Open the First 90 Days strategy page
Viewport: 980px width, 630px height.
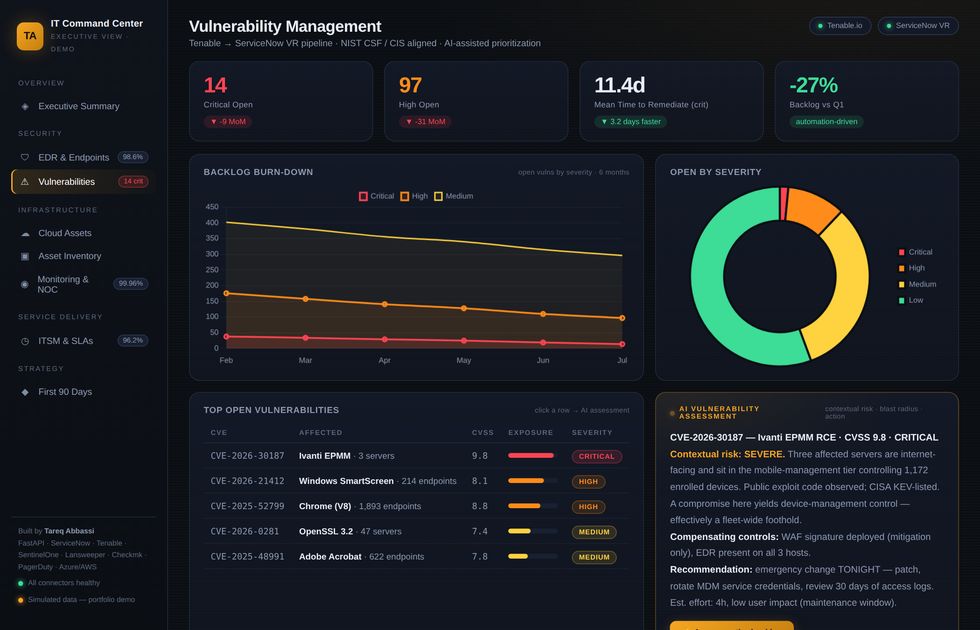[84, 392]
